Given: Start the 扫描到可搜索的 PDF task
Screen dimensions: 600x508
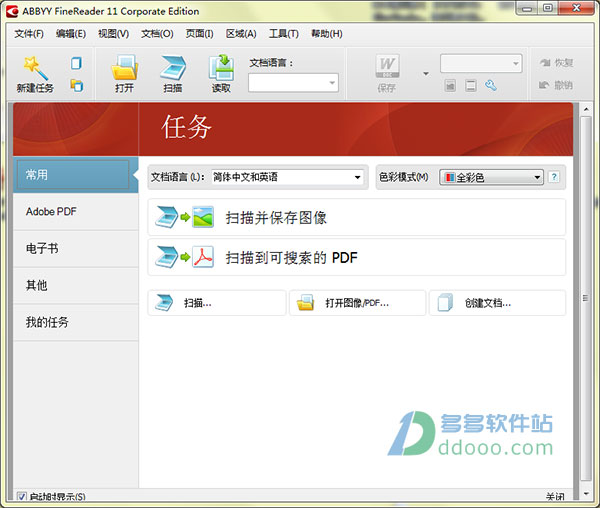Looking at the screenshot, I should point(357,257).
